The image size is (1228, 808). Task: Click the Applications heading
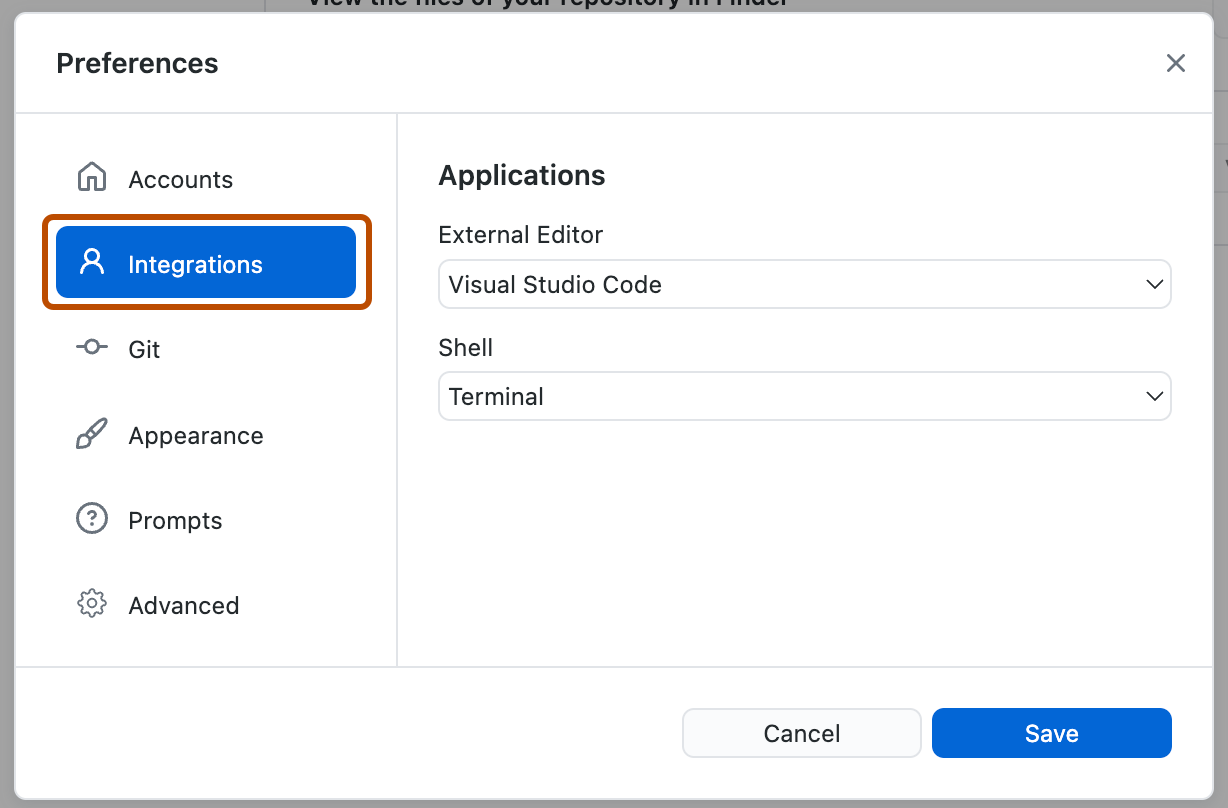tap(522, 176)
